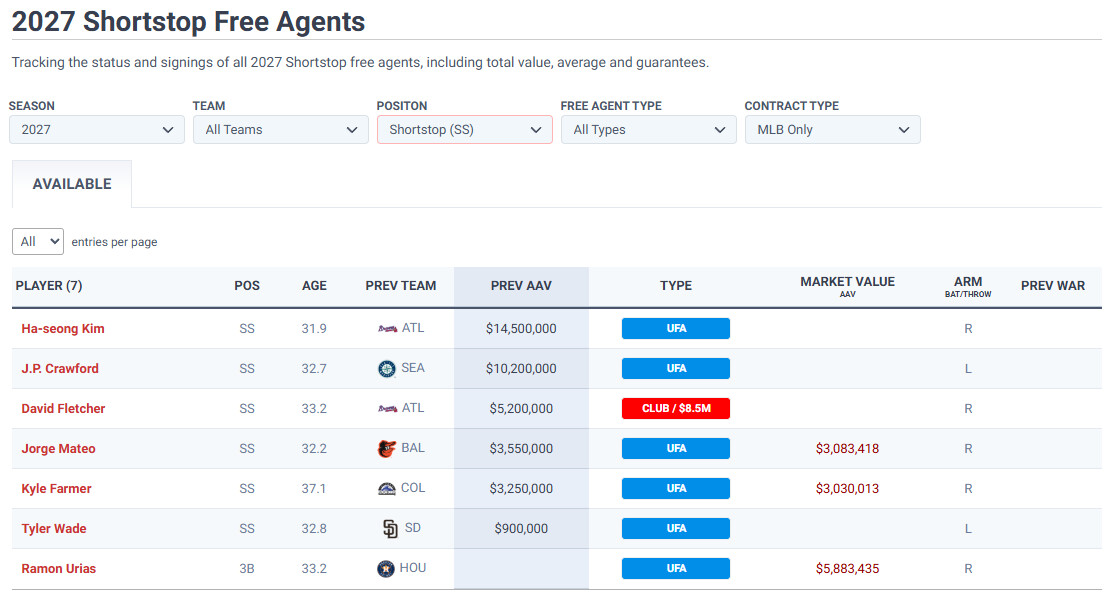This screenshot has height=598, width=1110.
Task: Open the Season dropdown showing 2027
Action: (97, 130)
